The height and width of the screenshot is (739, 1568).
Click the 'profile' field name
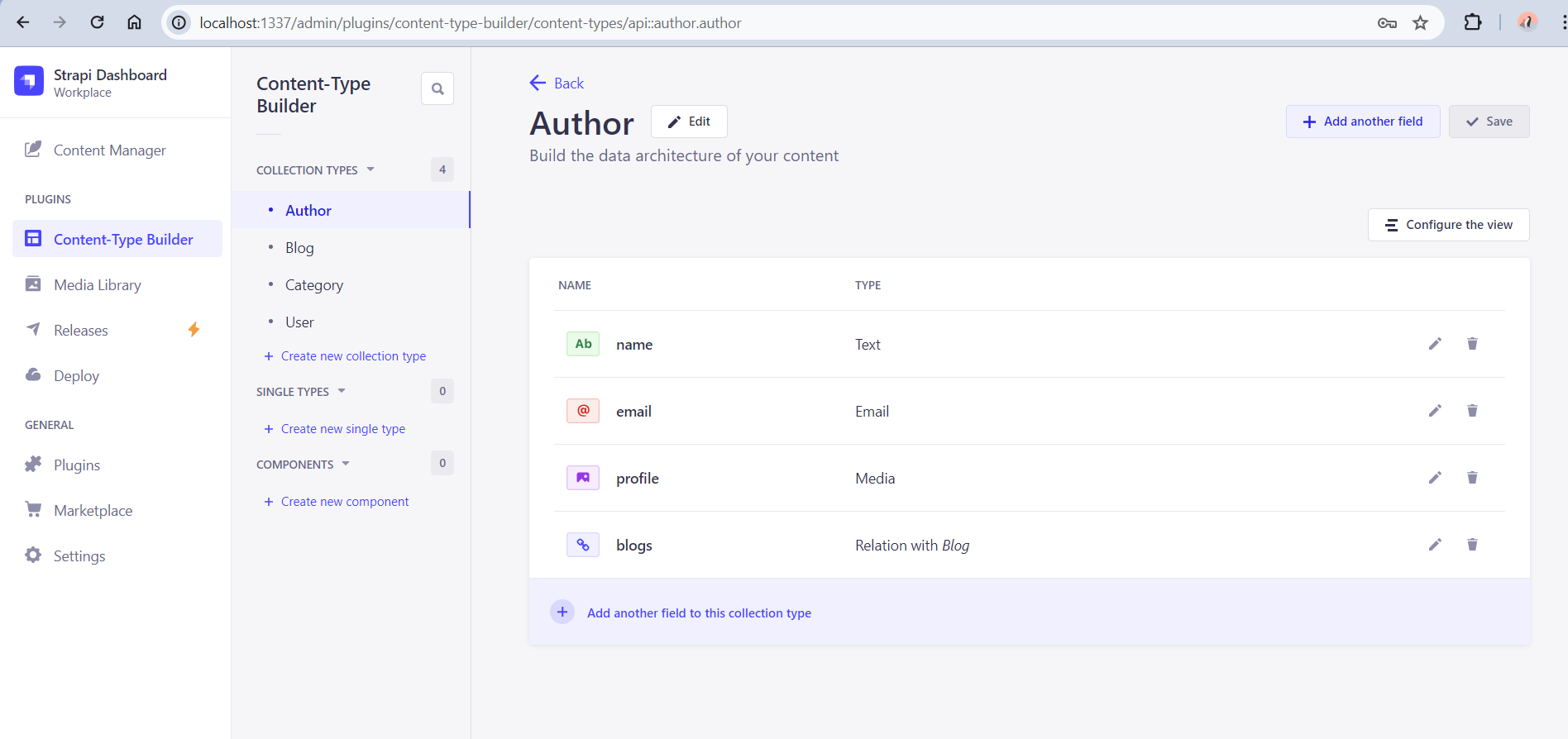pyautogui.click(x=638, y=478)
